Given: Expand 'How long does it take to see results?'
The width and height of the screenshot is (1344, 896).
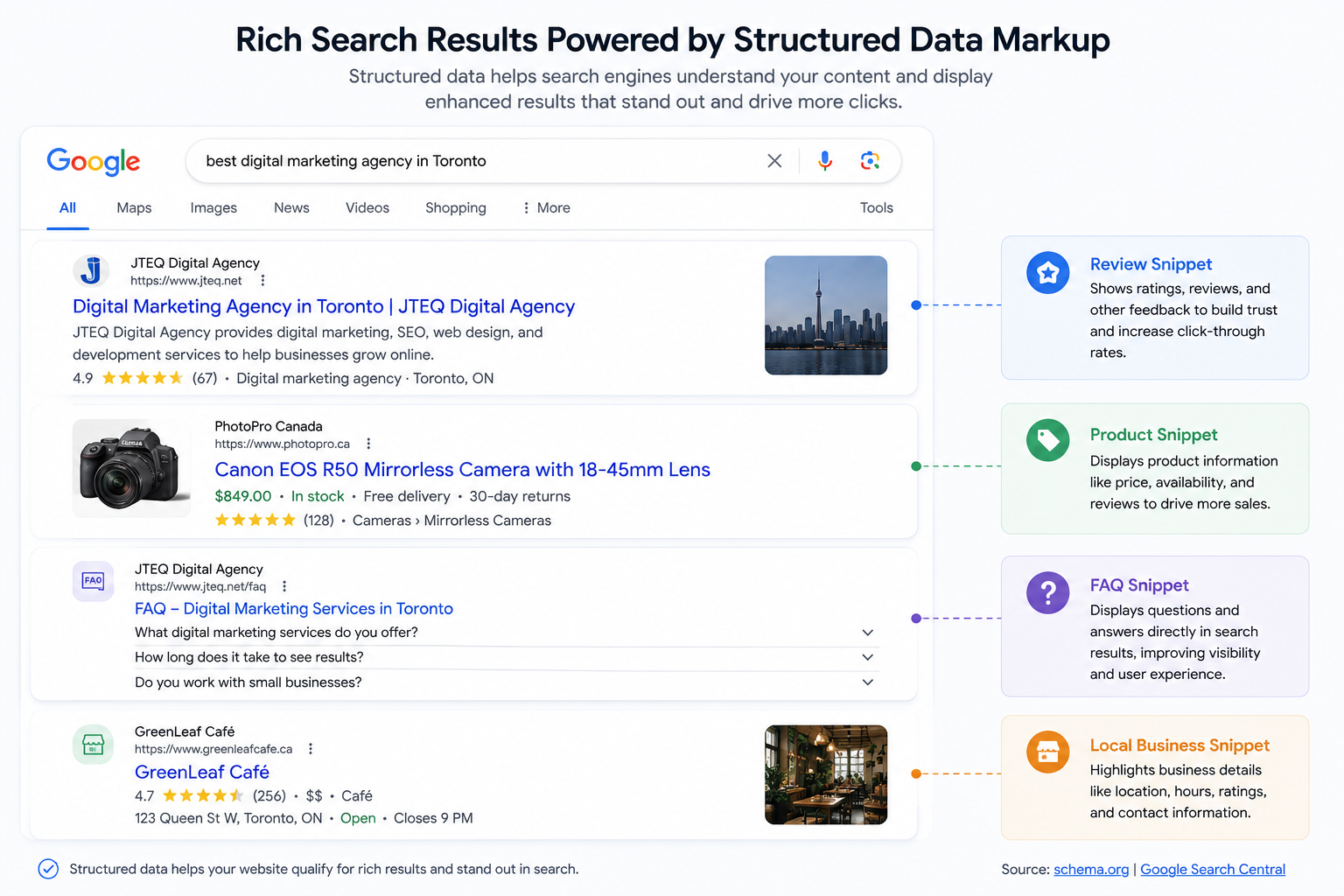Looking at the screenshot, I should pos(505,657).
